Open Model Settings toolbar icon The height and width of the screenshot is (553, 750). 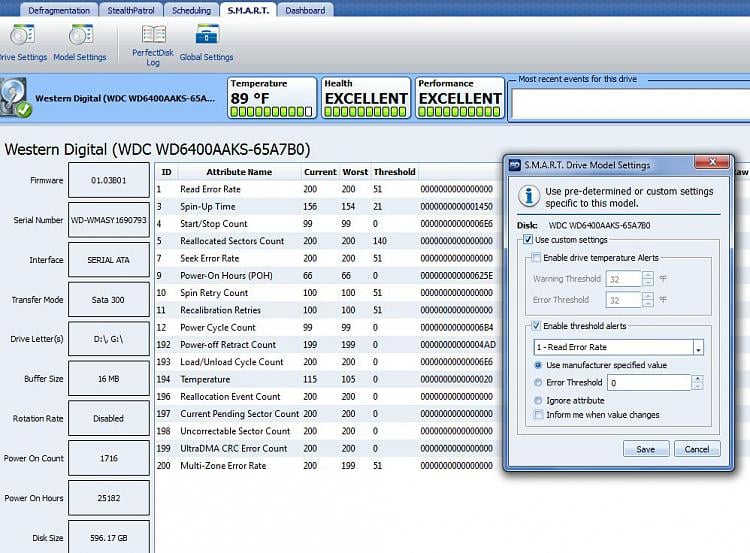(x=80, y=36)
